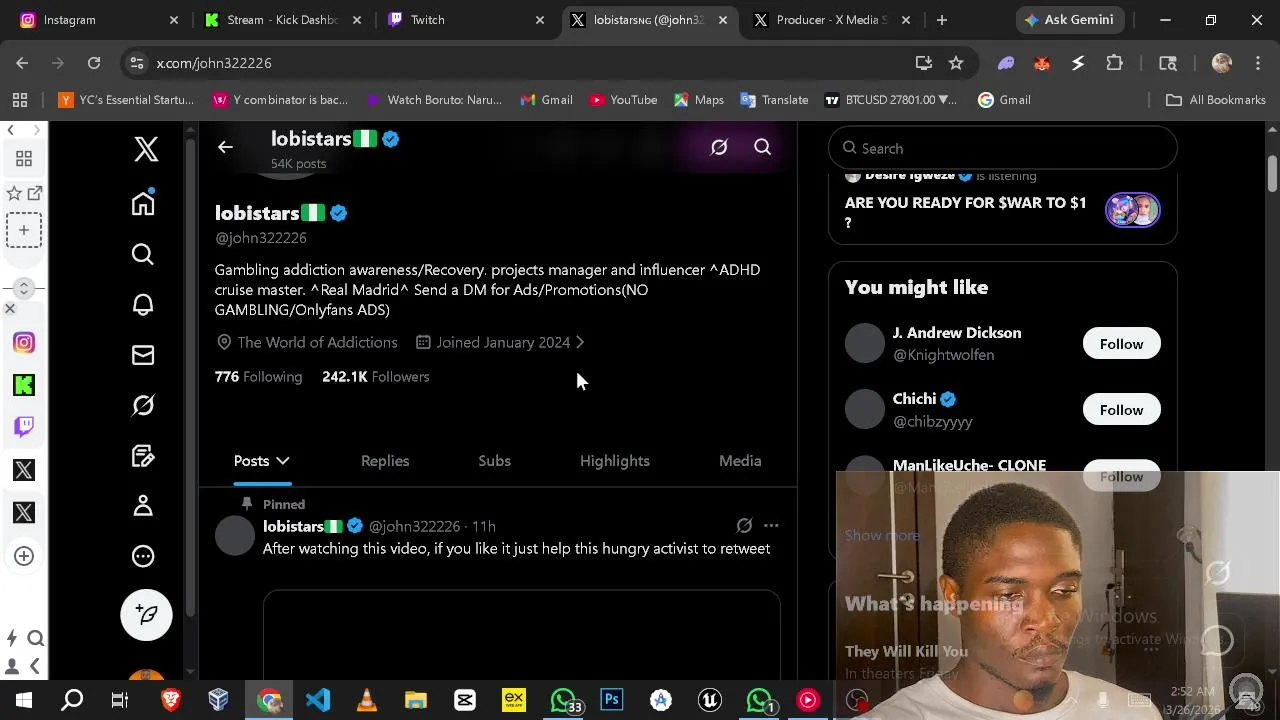Open WhatsApp with 33 badge in taskbar
The width and height of the screenshot is (1280, 720).
point(566,700)
